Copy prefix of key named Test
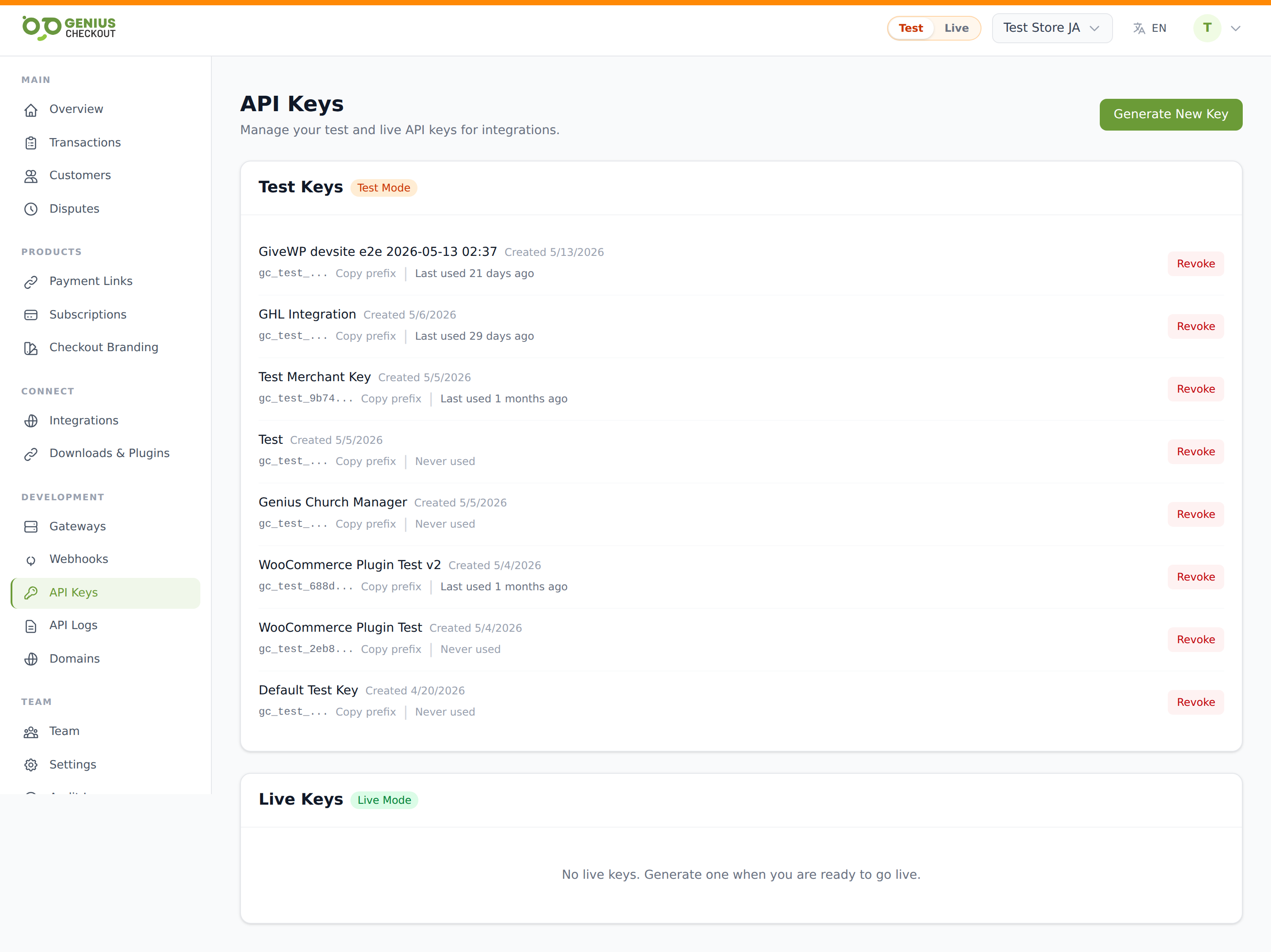Viewport: 1271px width, 952px height. point(365,461)
